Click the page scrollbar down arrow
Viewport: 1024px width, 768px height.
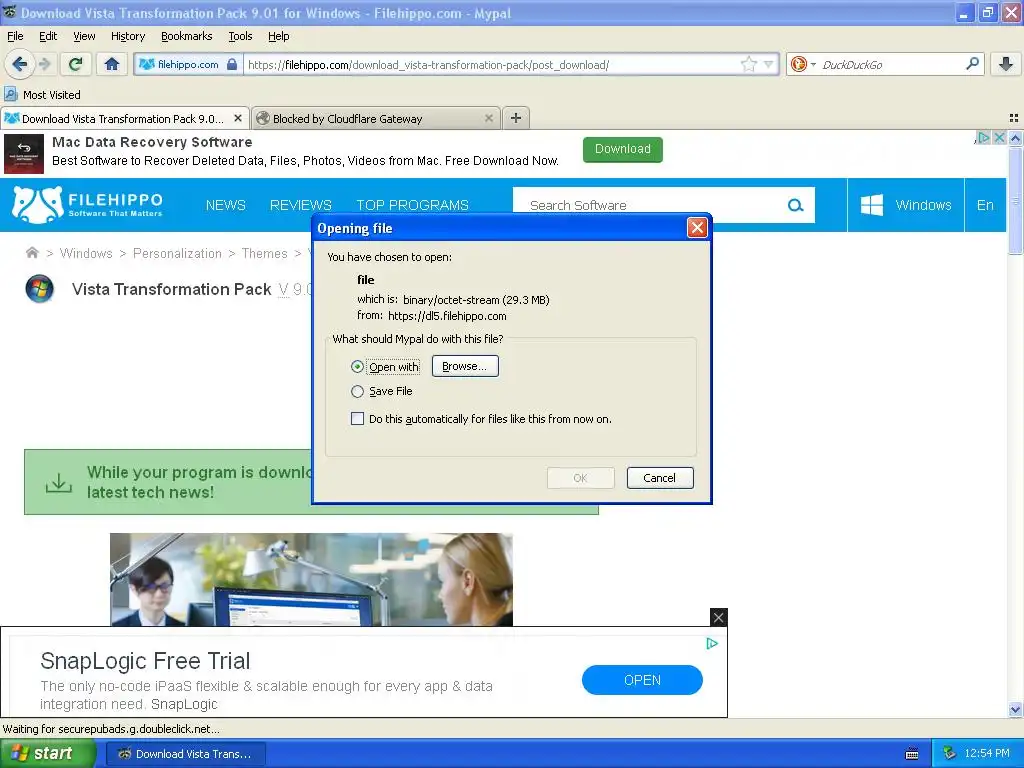[x=1015, y=710]
